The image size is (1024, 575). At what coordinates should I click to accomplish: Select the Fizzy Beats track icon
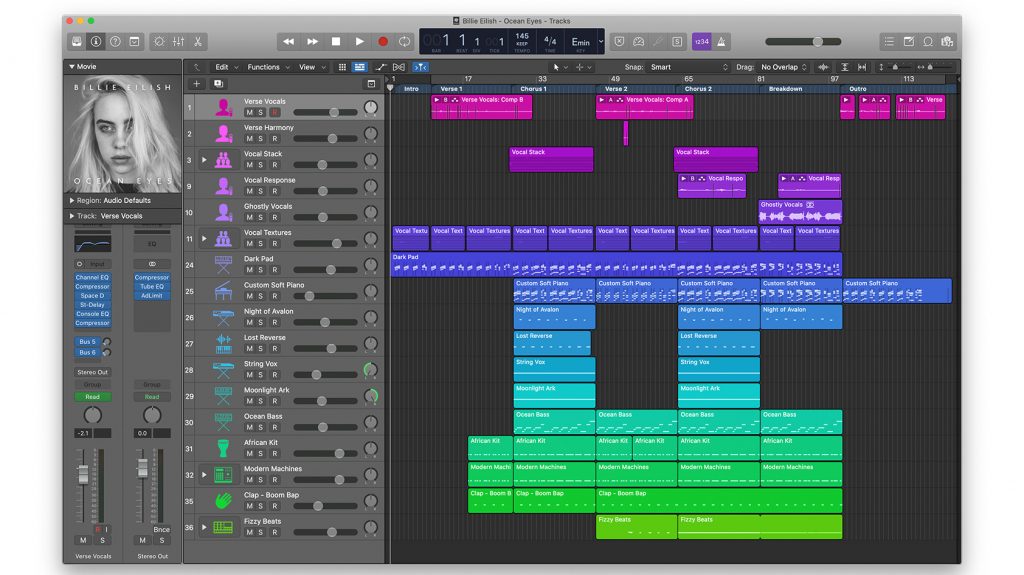223,527
